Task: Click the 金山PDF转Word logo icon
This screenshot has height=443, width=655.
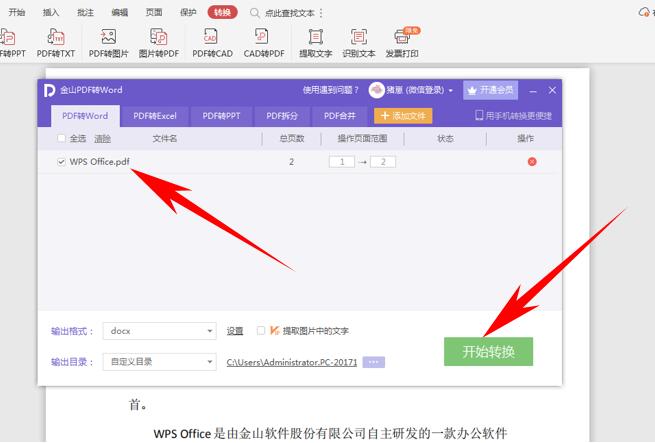Action: coord(49,90)
